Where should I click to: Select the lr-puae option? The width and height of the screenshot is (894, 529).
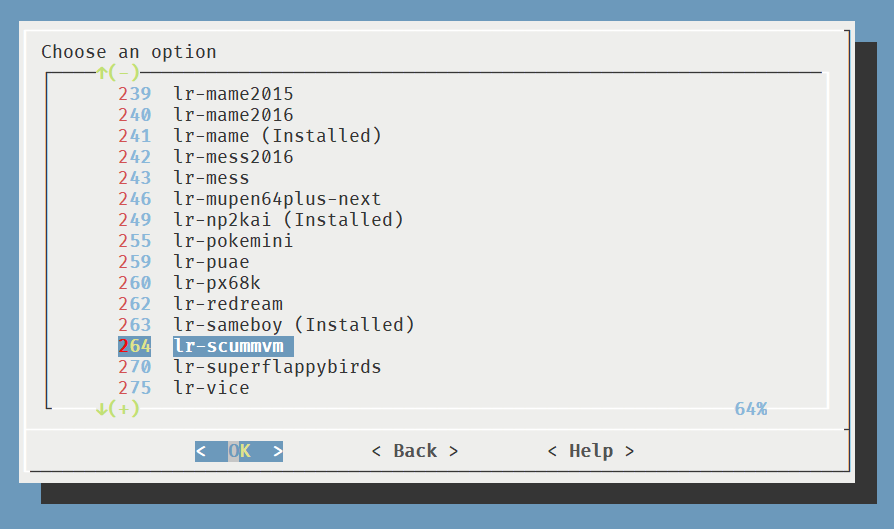coord(211,262)
